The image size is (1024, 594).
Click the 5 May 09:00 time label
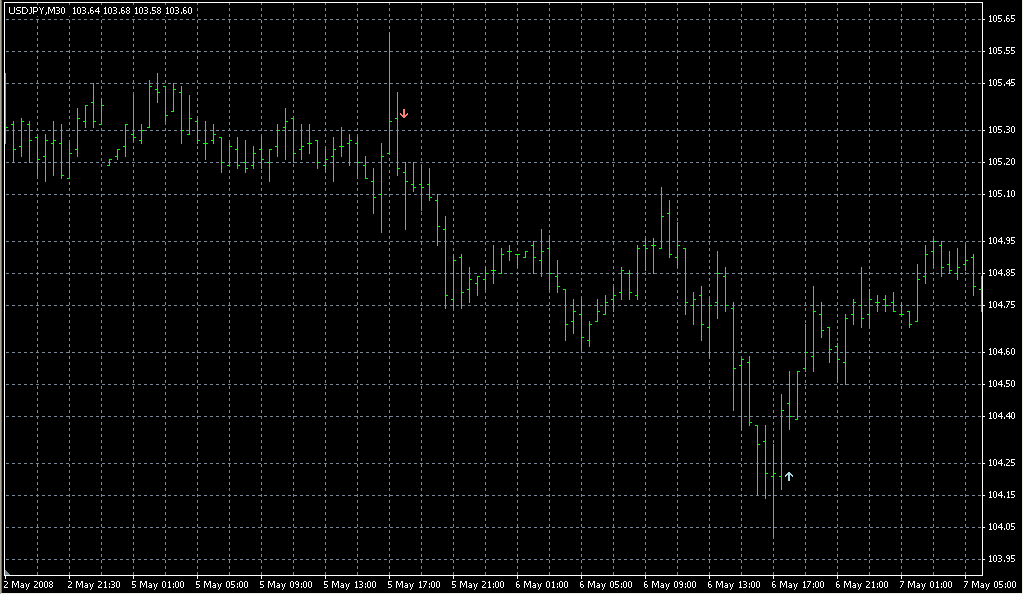(x=286, y=584)
